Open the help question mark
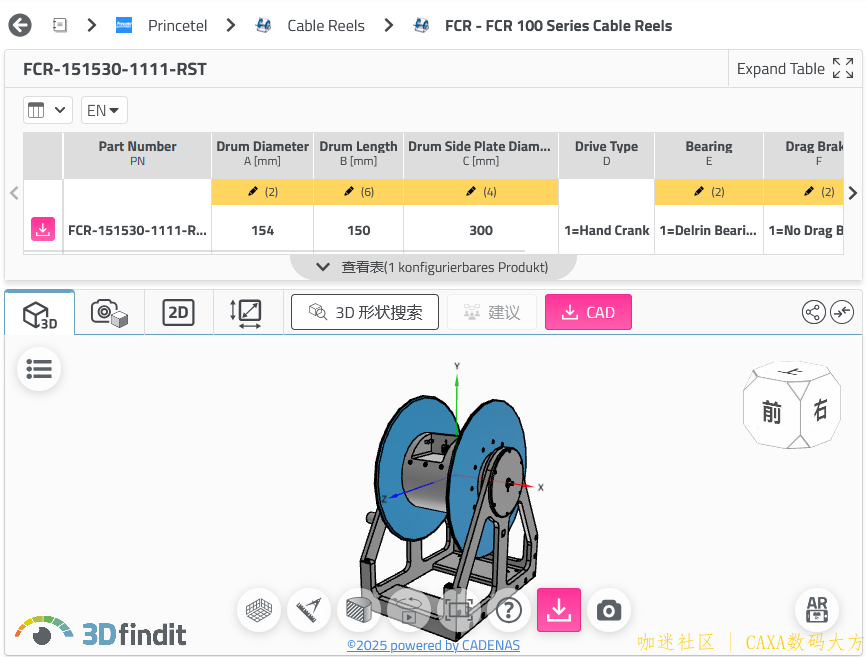This screenshot has height=657, width=867. pos(509,611)
